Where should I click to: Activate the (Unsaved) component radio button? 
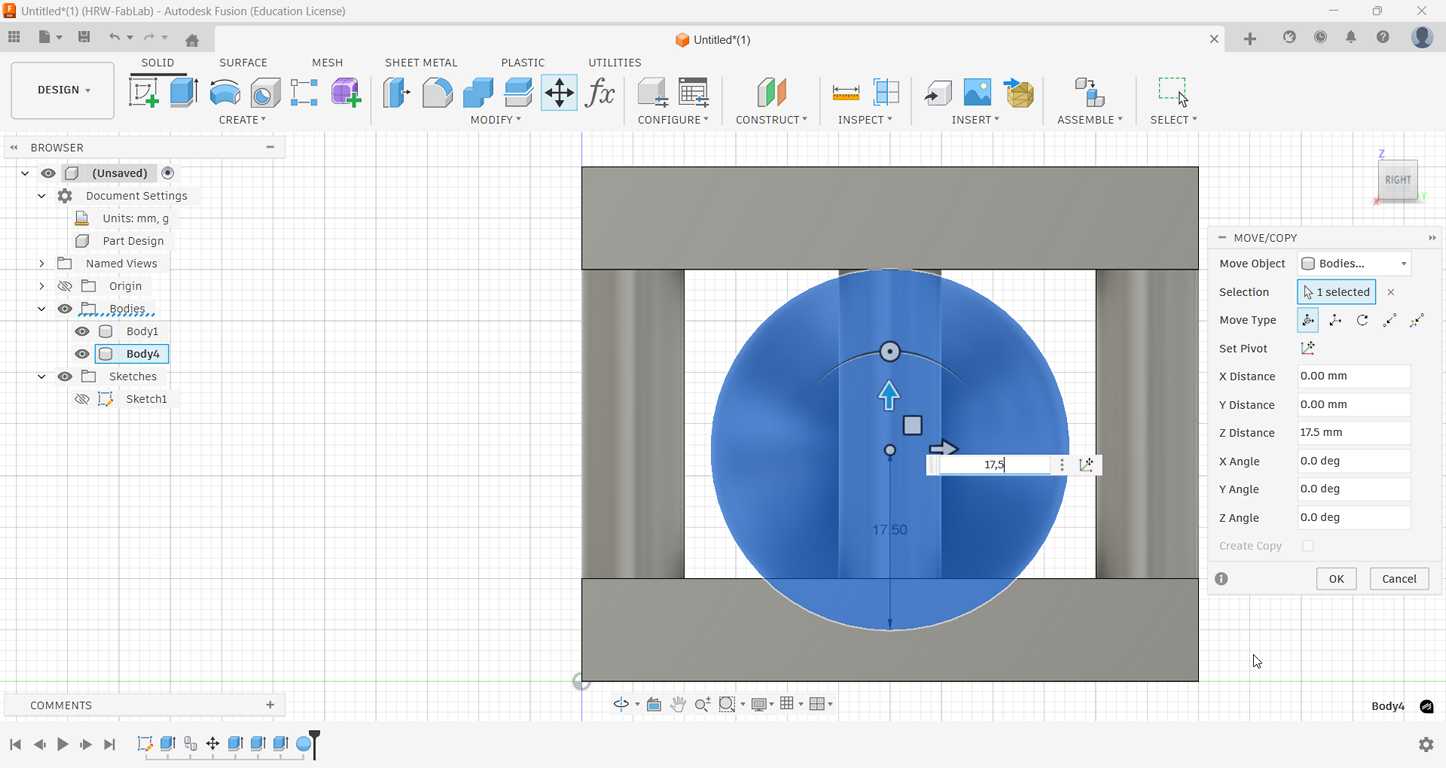tap(168, 173)
